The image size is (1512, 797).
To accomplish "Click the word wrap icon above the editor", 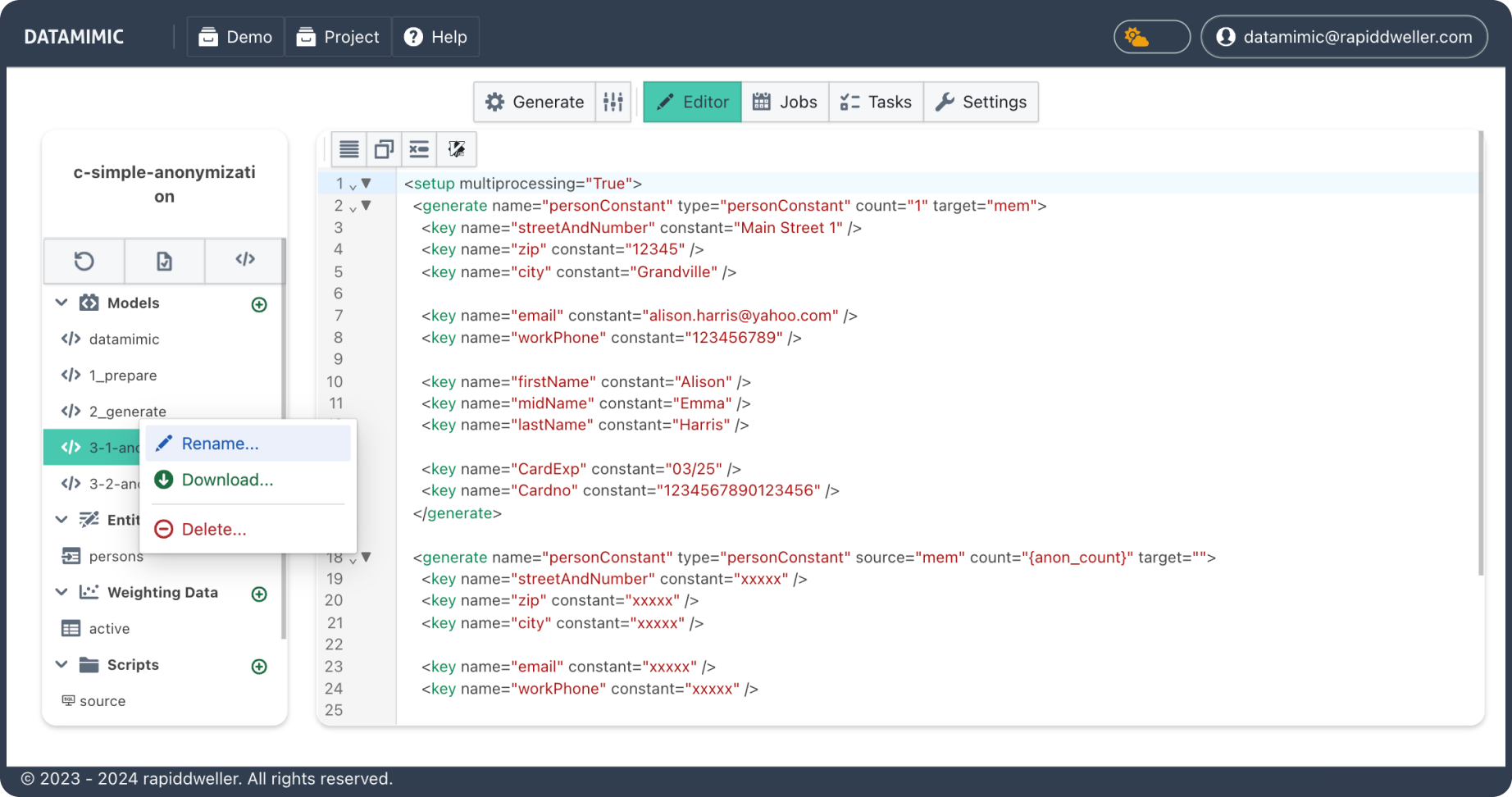I will point(348,148).
